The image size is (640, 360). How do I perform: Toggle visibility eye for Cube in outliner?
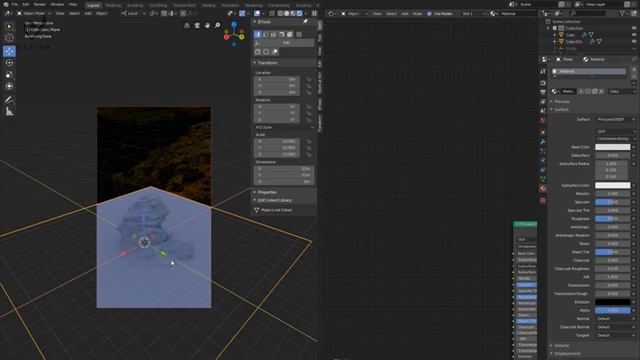point(634,35)
